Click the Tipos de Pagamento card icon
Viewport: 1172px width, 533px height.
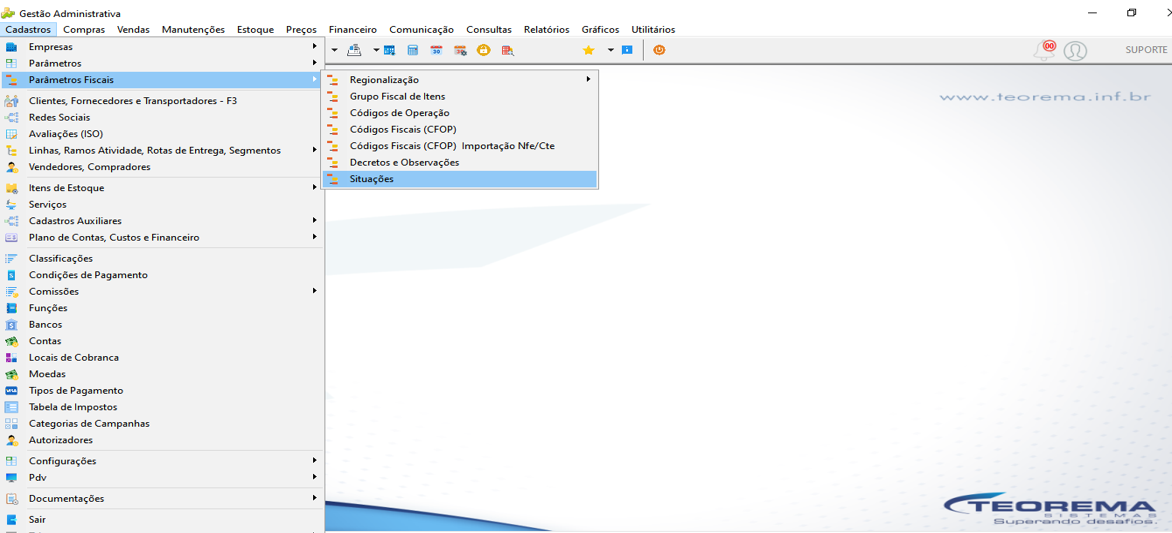pyautogui.click(x=11, y=390)
